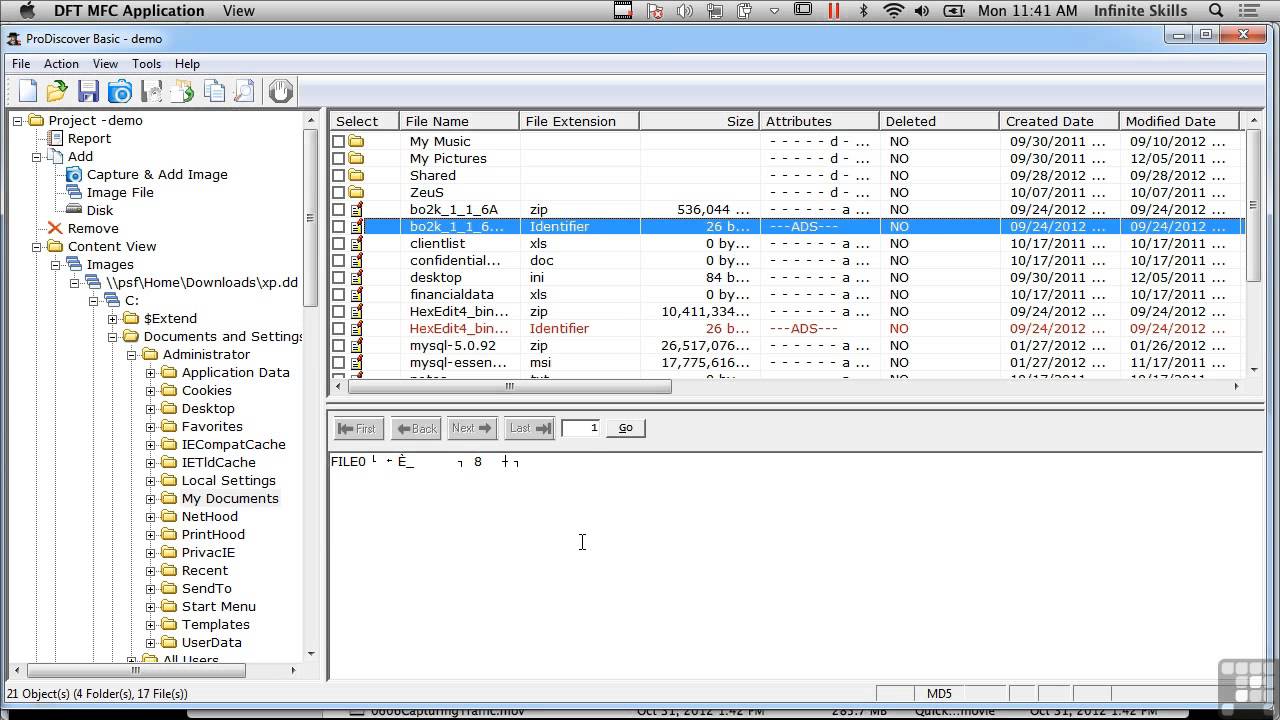This screenshot has width=1280, height=720.
Task: Collapse the Project -demo tree node
Action: click(x=18, y=120)
